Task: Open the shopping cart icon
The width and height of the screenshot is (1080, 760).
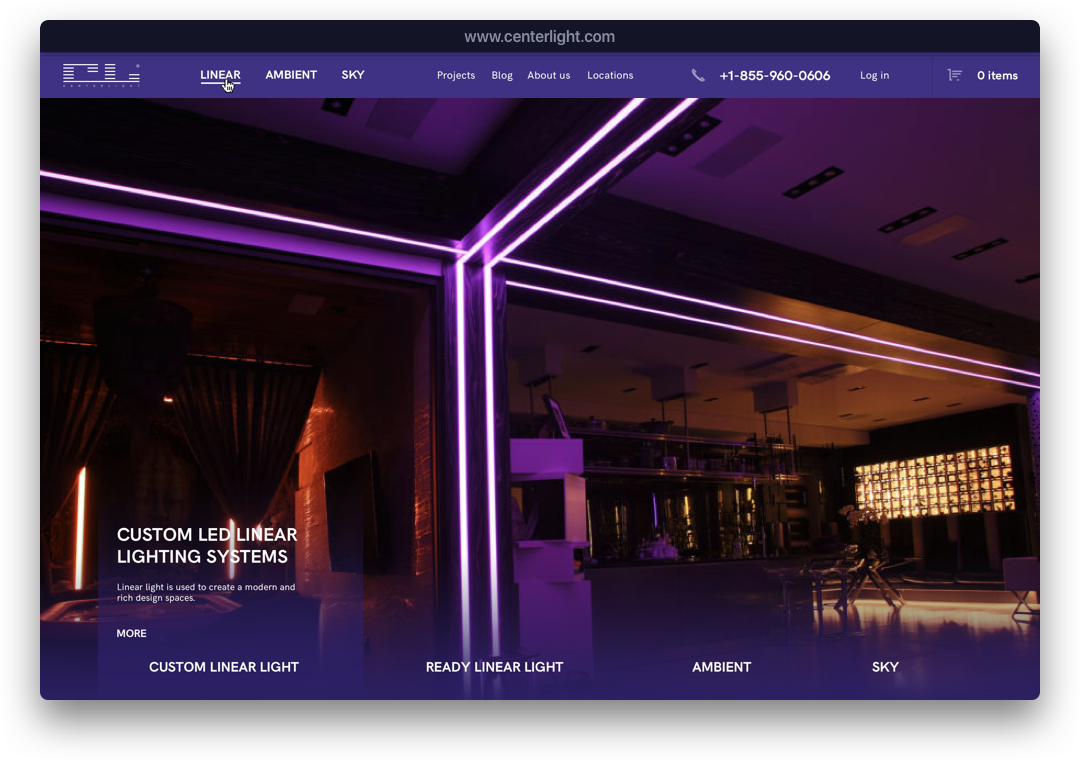Action: click(x=954, y=75)
